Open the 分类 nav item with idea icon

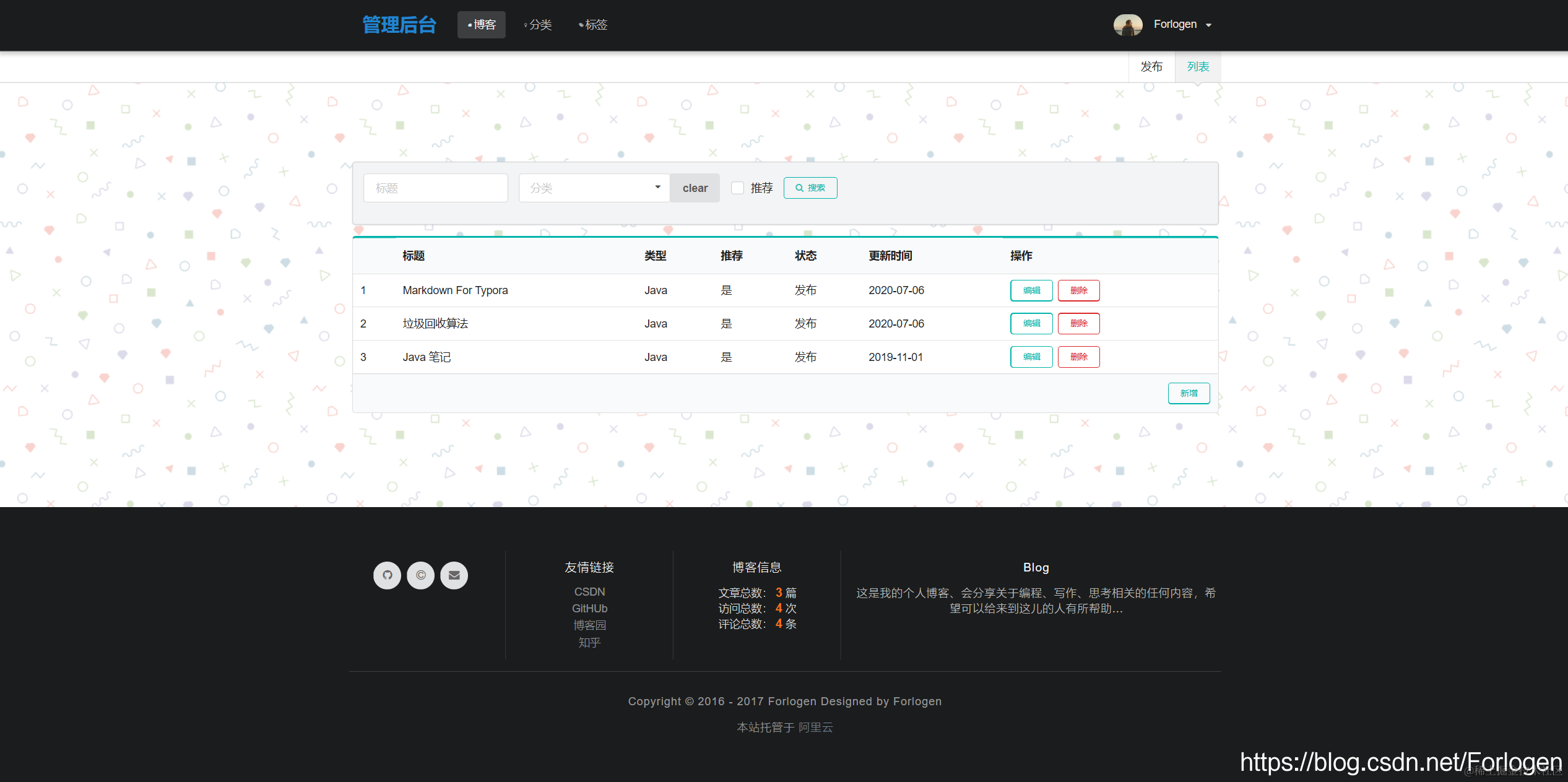tap(537, 25)
